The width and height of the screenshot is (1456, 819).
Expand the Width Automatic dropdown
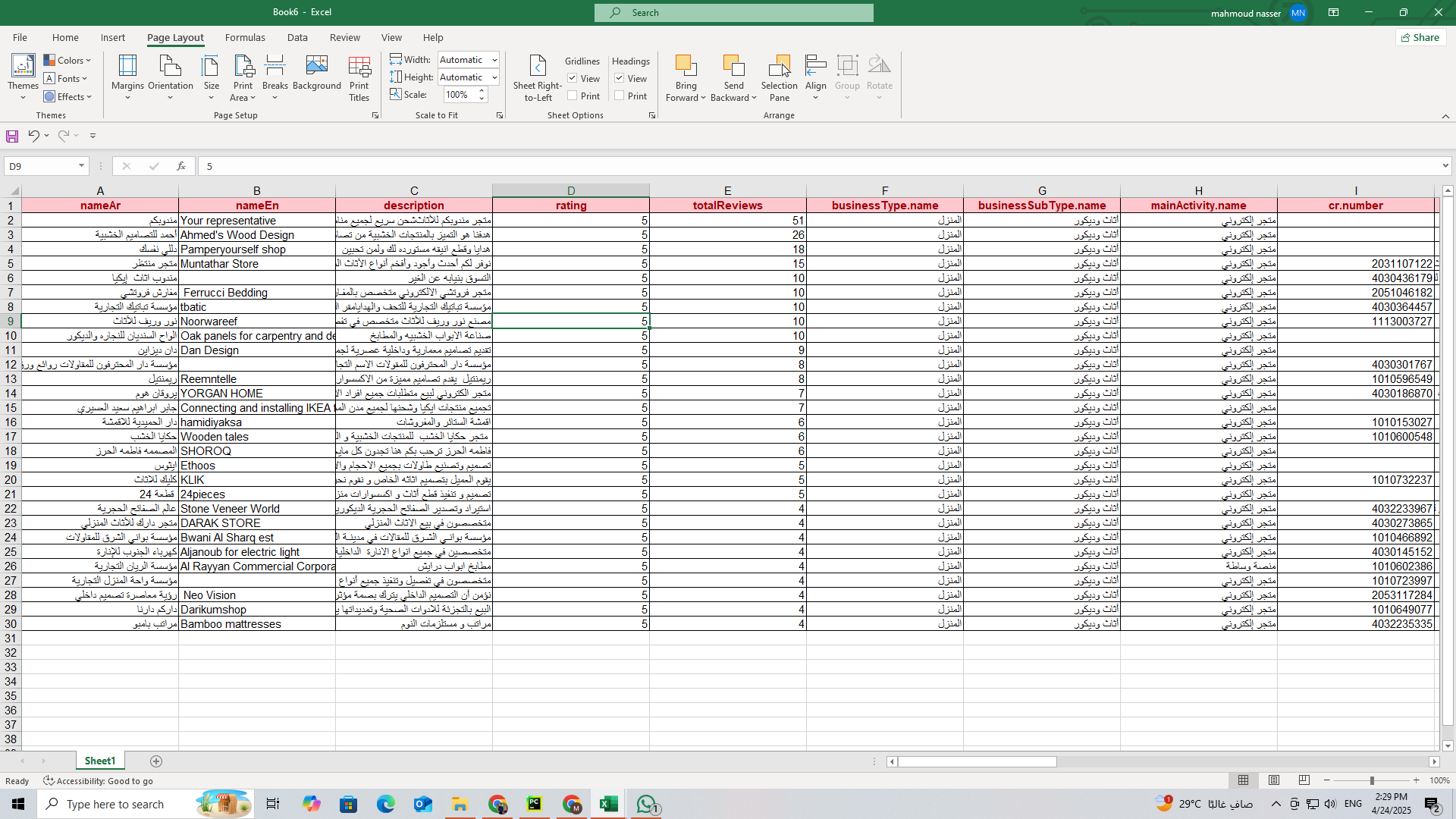(494, 60)
